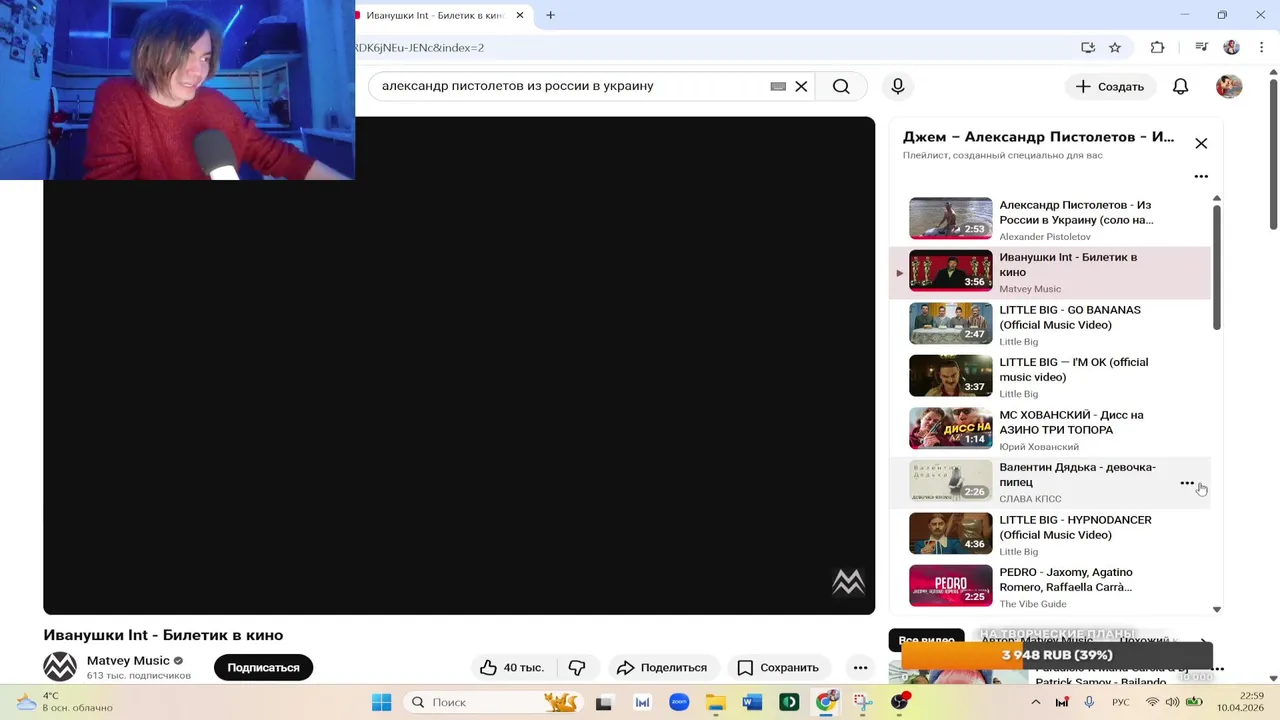The image size is (1280, 720).
Task: Open more actions next to Сохранить
Action: pyautogui.click(x=860, y=667)
